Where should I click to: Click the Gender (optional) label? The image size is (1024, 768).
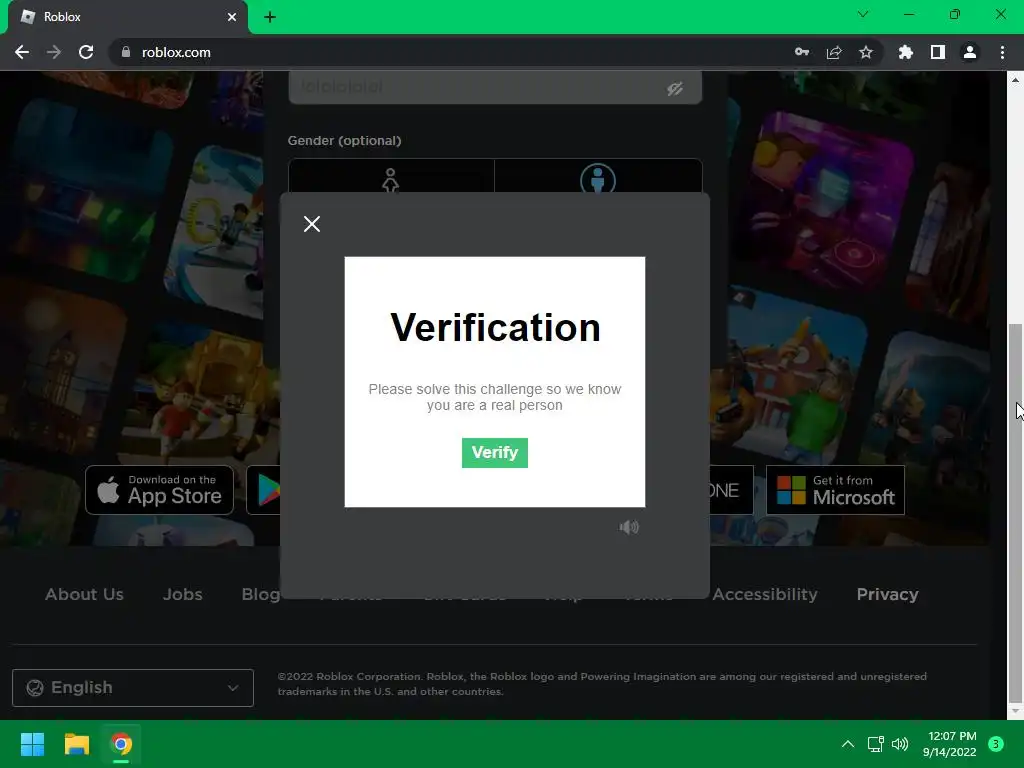(344, 140)
